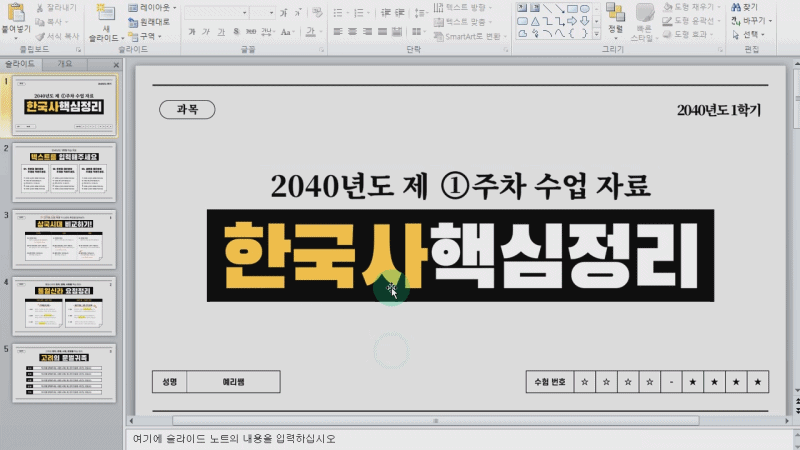800x450 pixels.
Task: Toggle bold 가 formatting
Action: tap(192, 32)
